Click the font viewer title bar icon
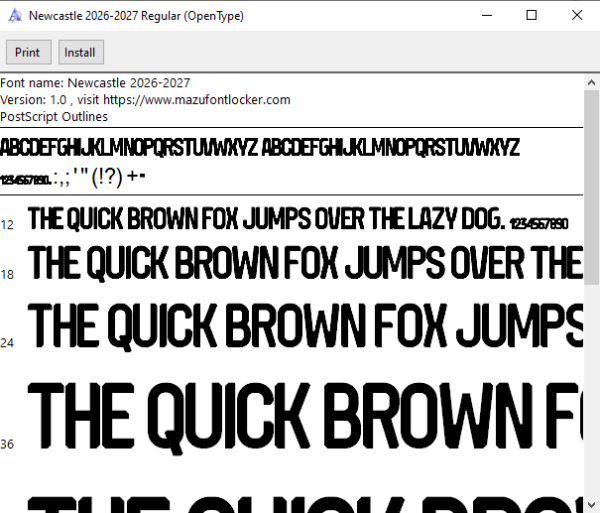Image resolution: width=600 pixels, height=513 pixels. 15,16
